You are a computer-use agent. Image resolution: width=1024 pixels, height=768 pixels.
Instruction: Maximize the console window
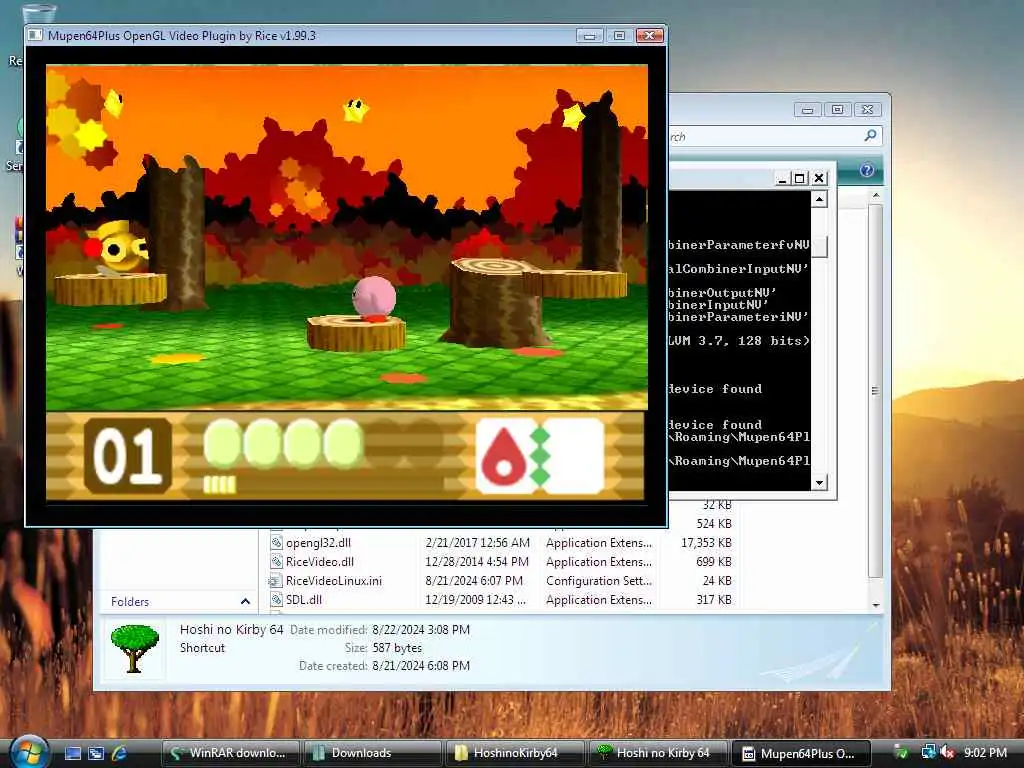pyautogui.click(x=799, y=178)
